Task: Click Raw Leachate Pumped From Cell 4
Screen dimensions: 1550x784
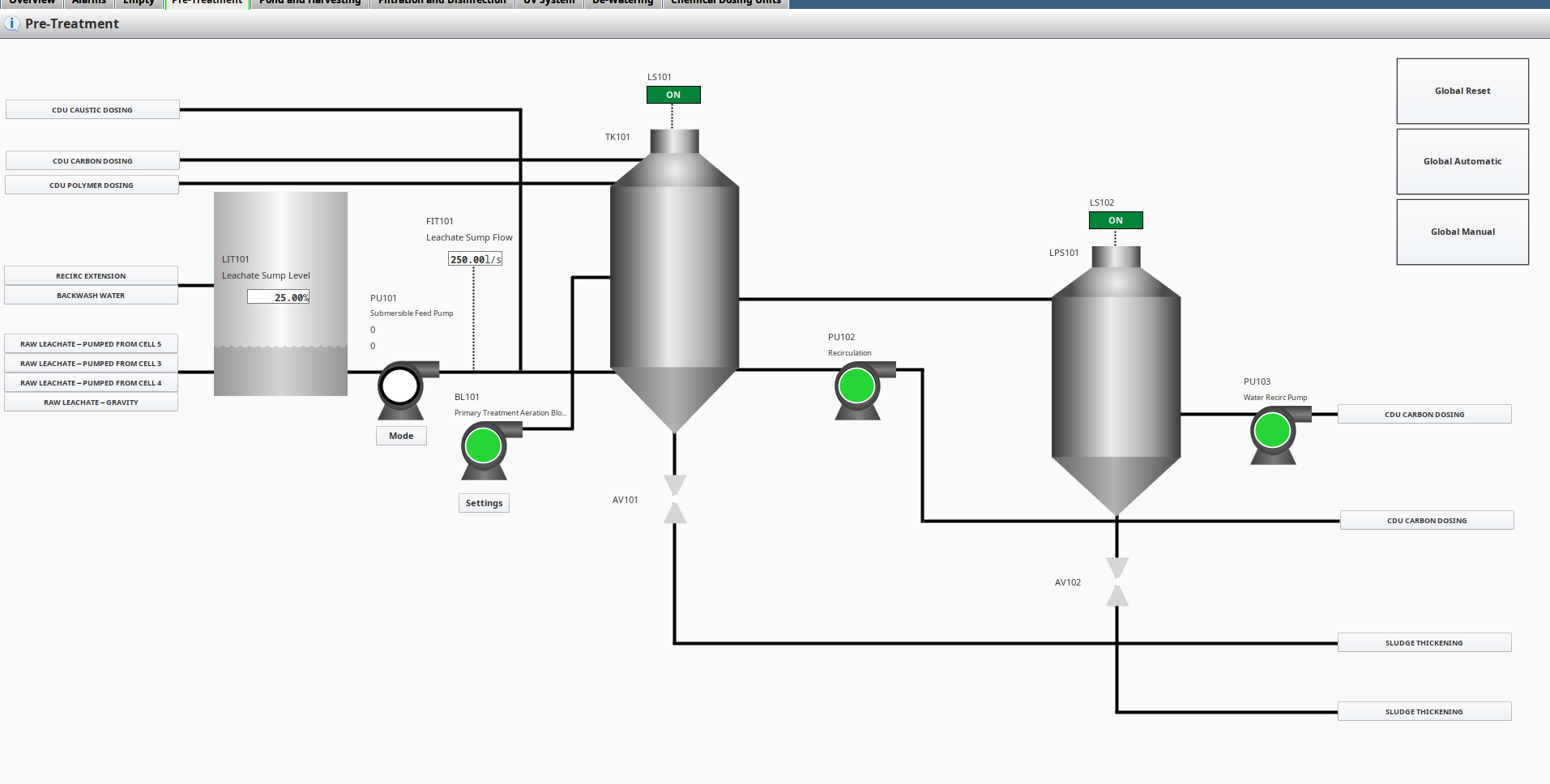Action: coord(91,382)
